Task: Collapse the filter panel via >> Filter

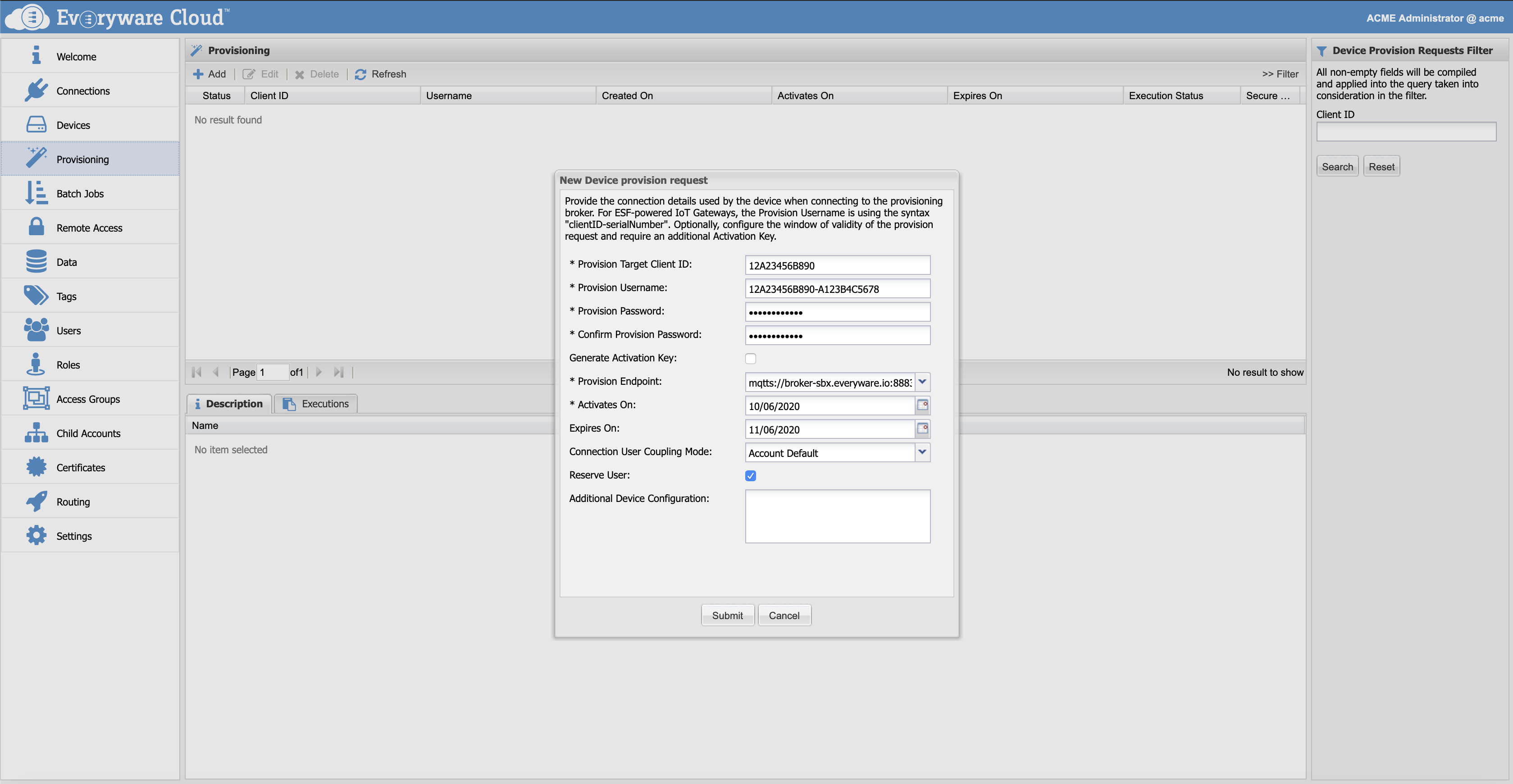Action: pyautogui.click(x=1280, y=74)
